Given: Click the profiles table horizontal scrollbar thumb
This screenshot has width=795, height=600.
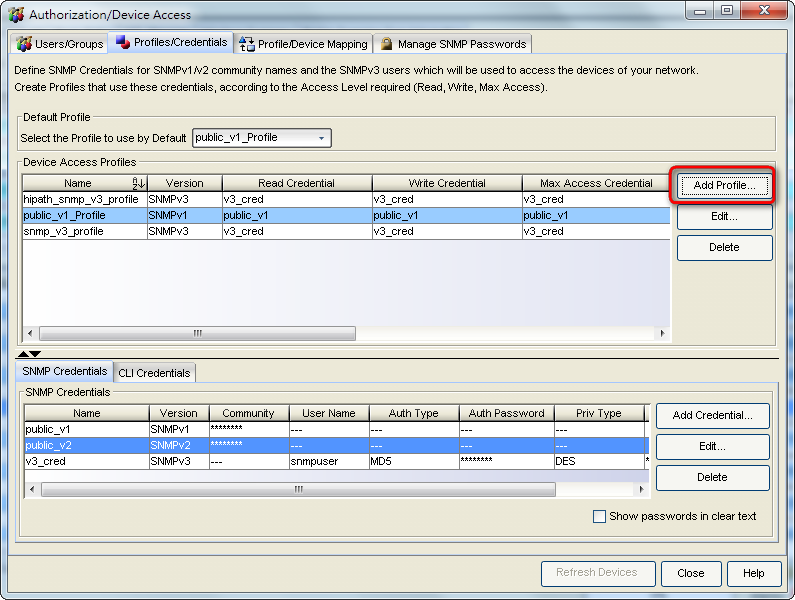Looking at the screenshot, I should (x=197, y=333).
